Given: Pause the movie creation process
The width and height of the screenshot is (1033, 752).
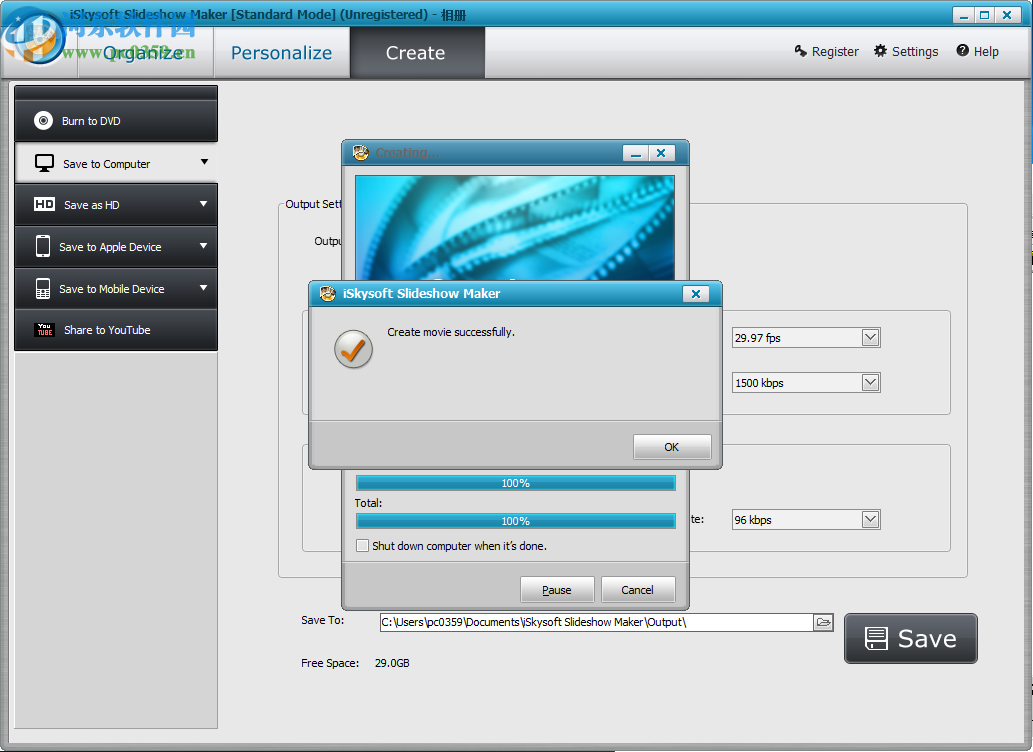Looking at the screenshot, I should coord(557,589).
